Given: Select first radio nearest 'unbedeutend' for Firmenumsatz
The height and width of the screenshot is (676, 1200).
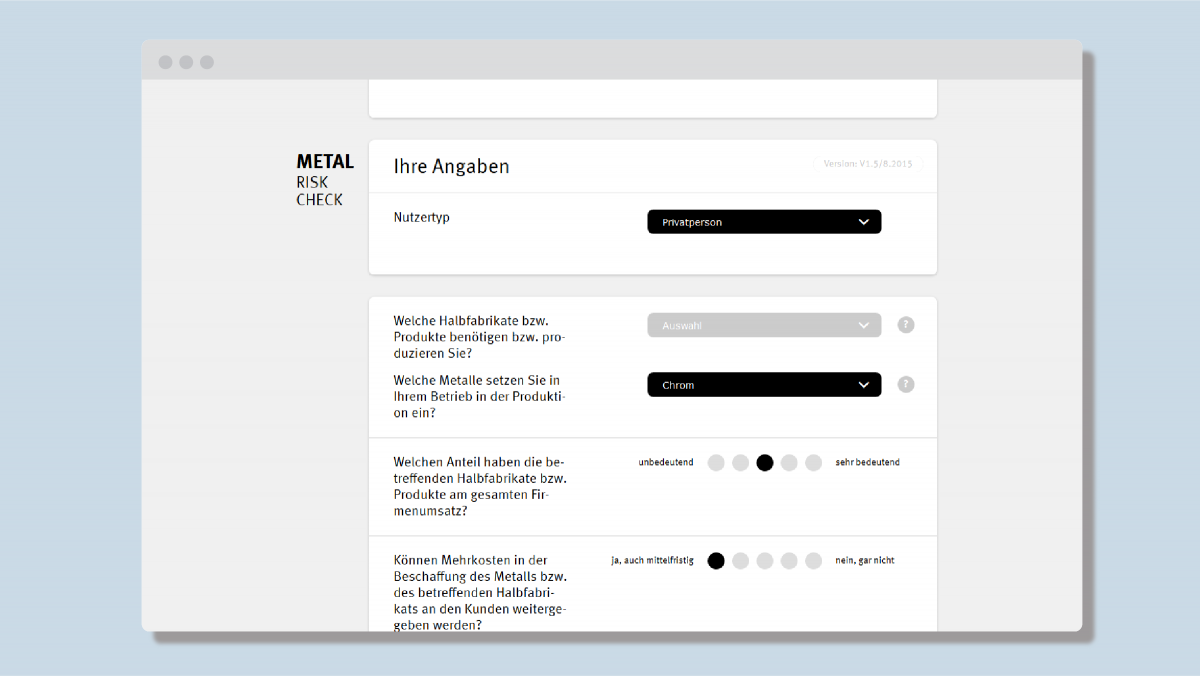Looking at the screenshot, I should click(x=716, y=462).
